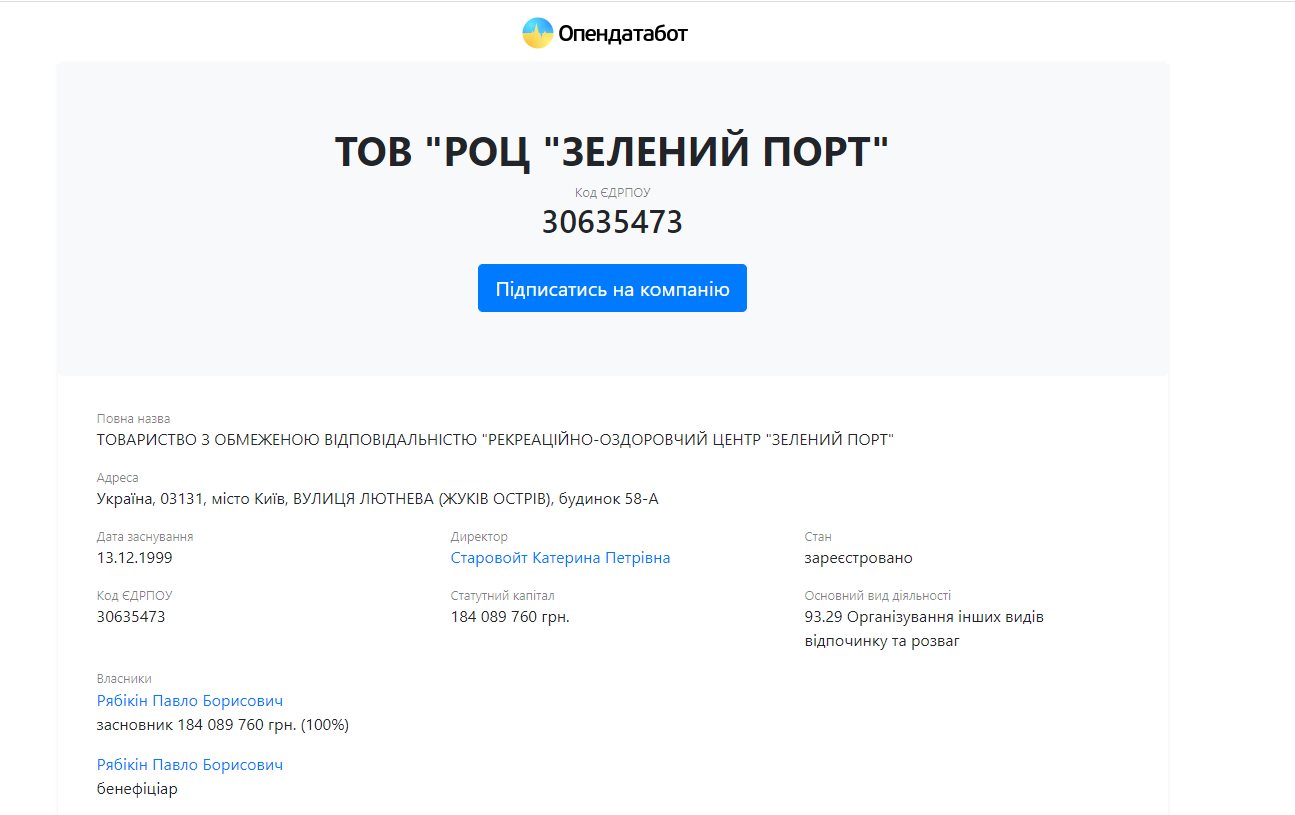Screen dimensions: 1295x815
Task: Click the small Код ЄДРПОУ value in details
Action: (x=131, y=617)
